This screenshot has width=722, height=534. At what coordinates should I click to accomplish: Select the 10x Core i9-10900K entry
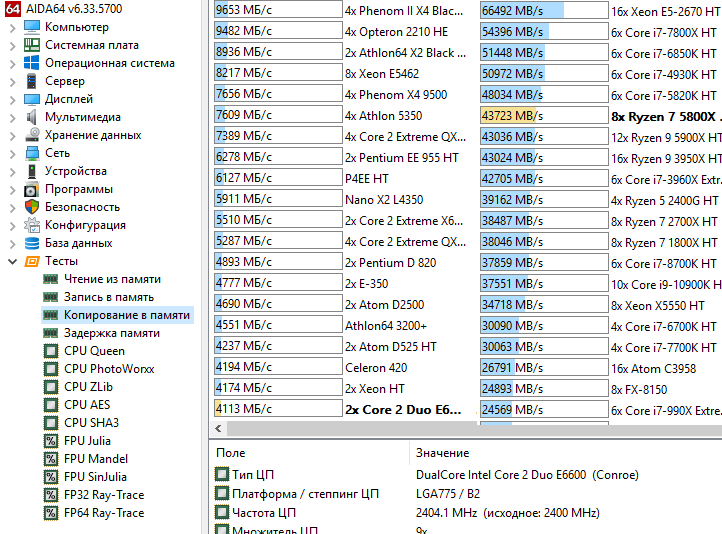click(666, 284)
